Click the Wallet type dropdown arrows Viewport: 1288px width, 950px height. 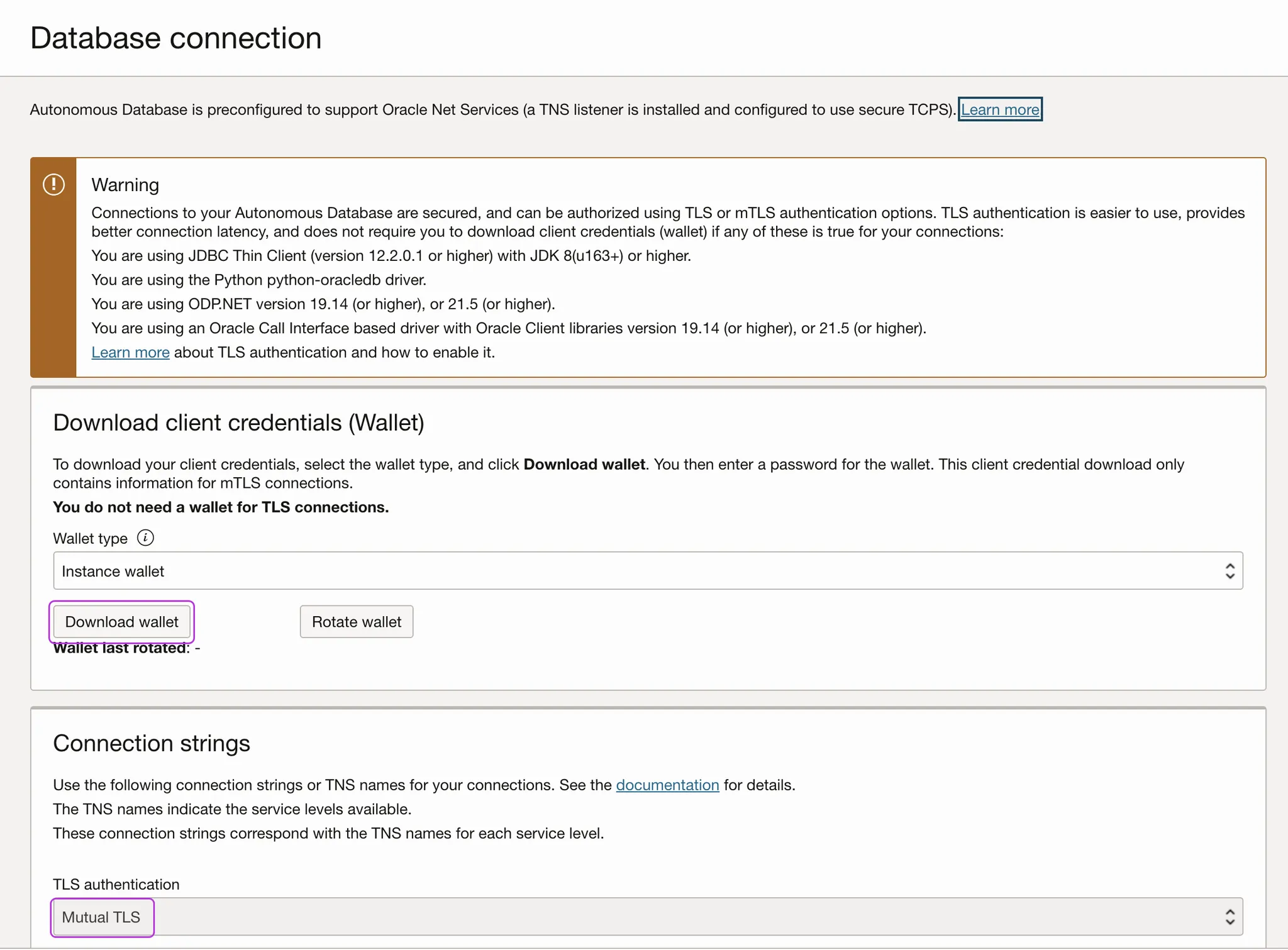(x=1230, y=571)
